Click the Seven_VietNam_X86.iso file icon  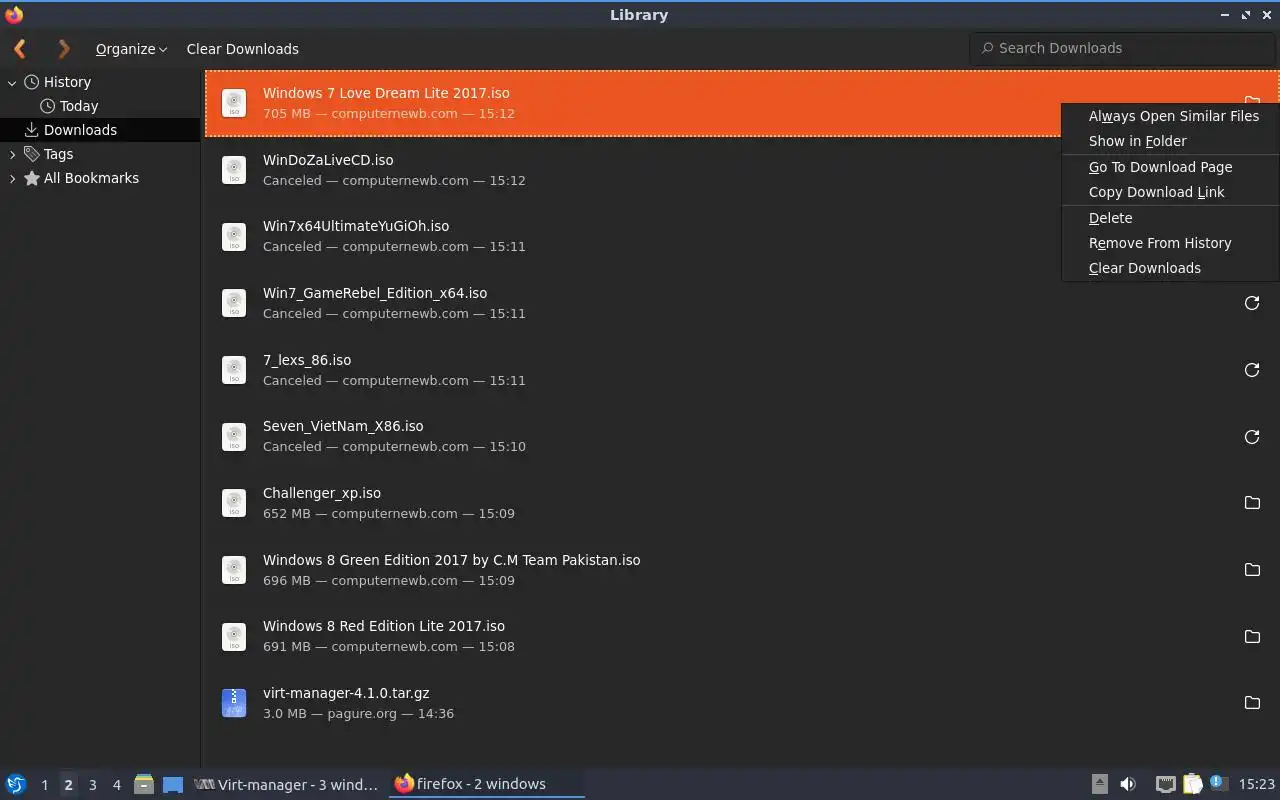[234, 436]
